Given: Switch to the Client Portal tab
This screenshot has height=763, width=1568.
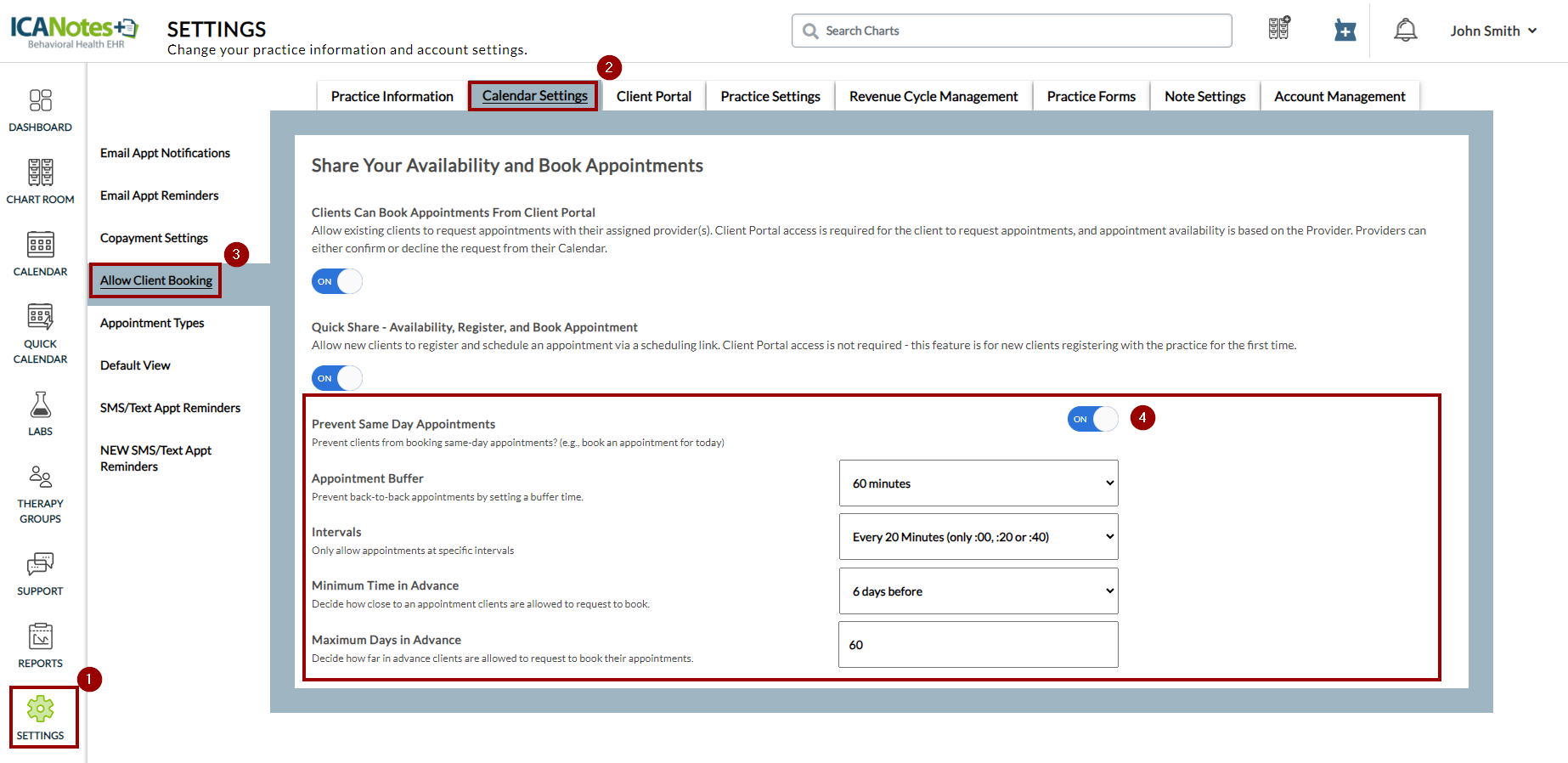Looking at the screenshot, I should (653, 97).
